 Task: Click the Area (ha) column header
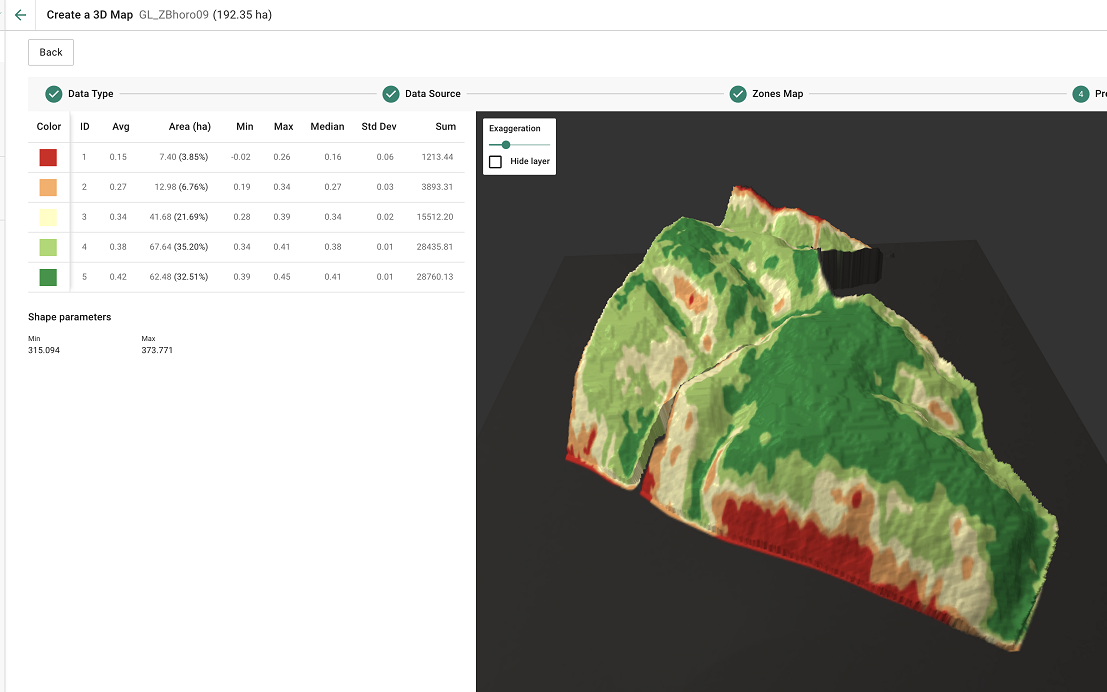click(190, 126)
